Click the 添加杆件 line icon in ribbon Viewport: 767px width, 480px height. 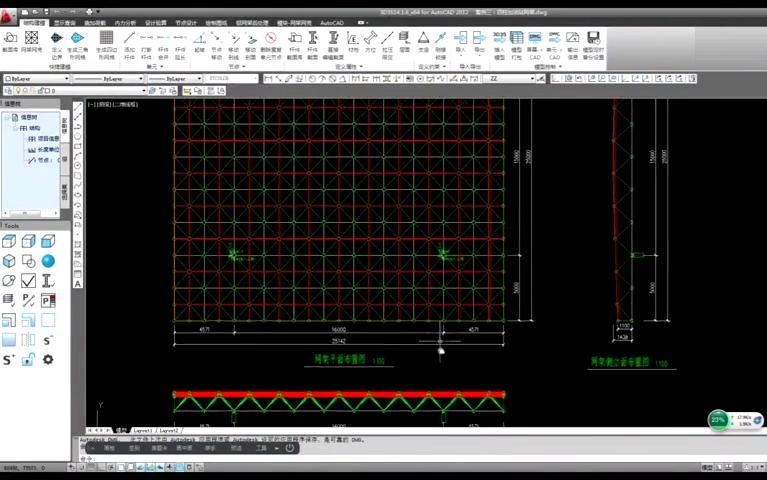[129, 38]
